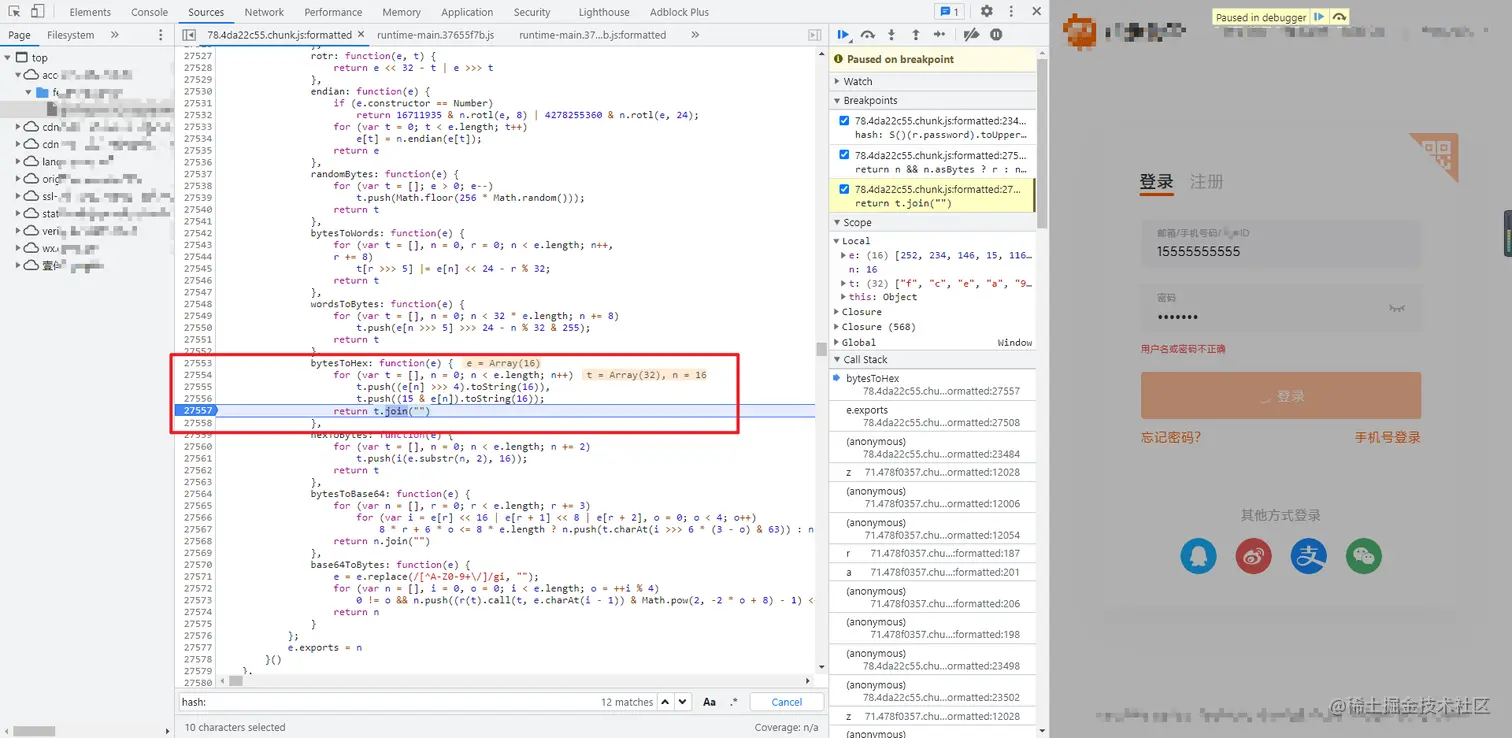Uncheck the return n && n.asBytes breakpoint
This screenshot has height=738, width=1512.
(844, 155)
